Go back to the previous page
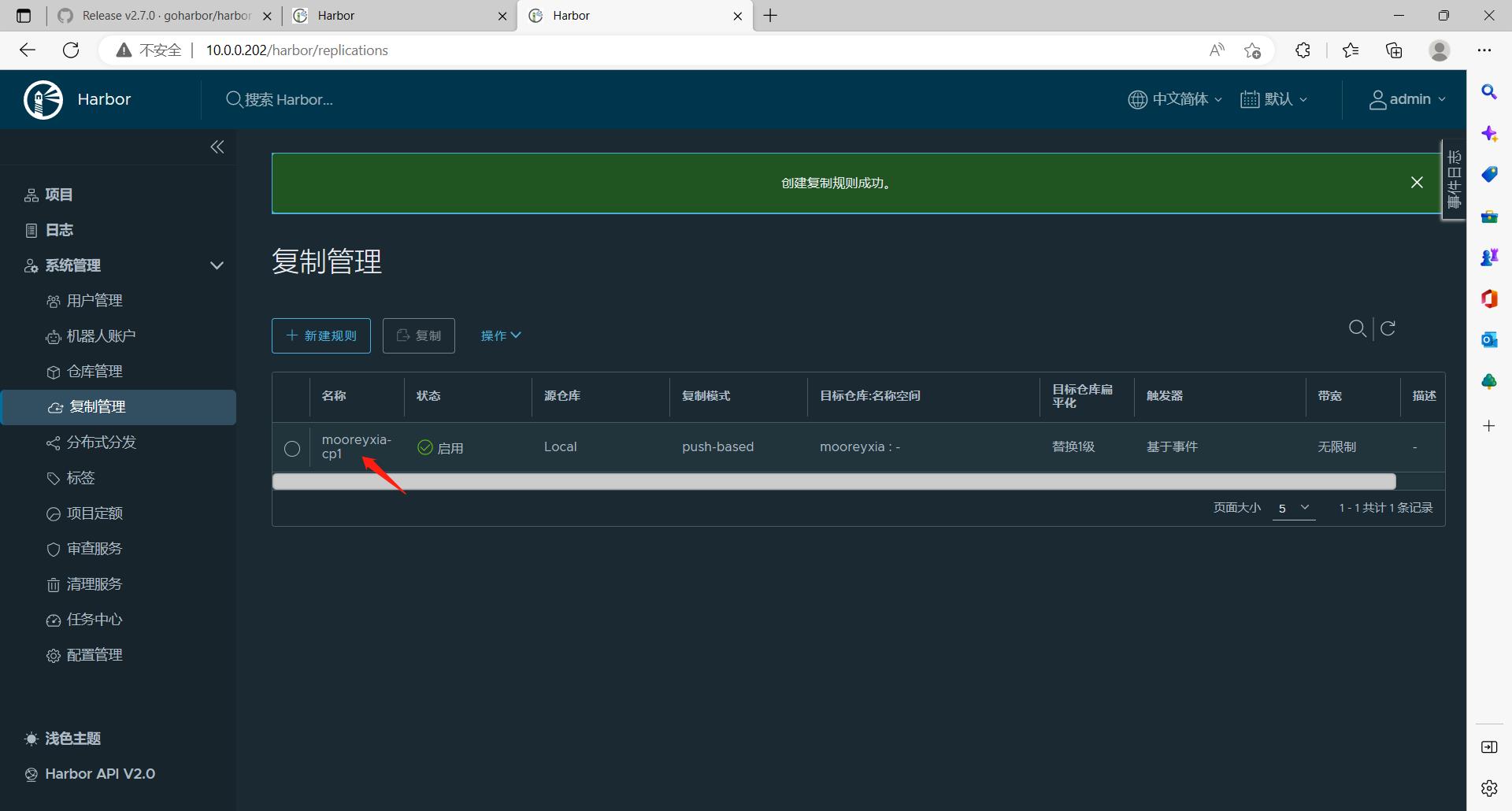Viewport: 1512px width, 811px height. 28,50
